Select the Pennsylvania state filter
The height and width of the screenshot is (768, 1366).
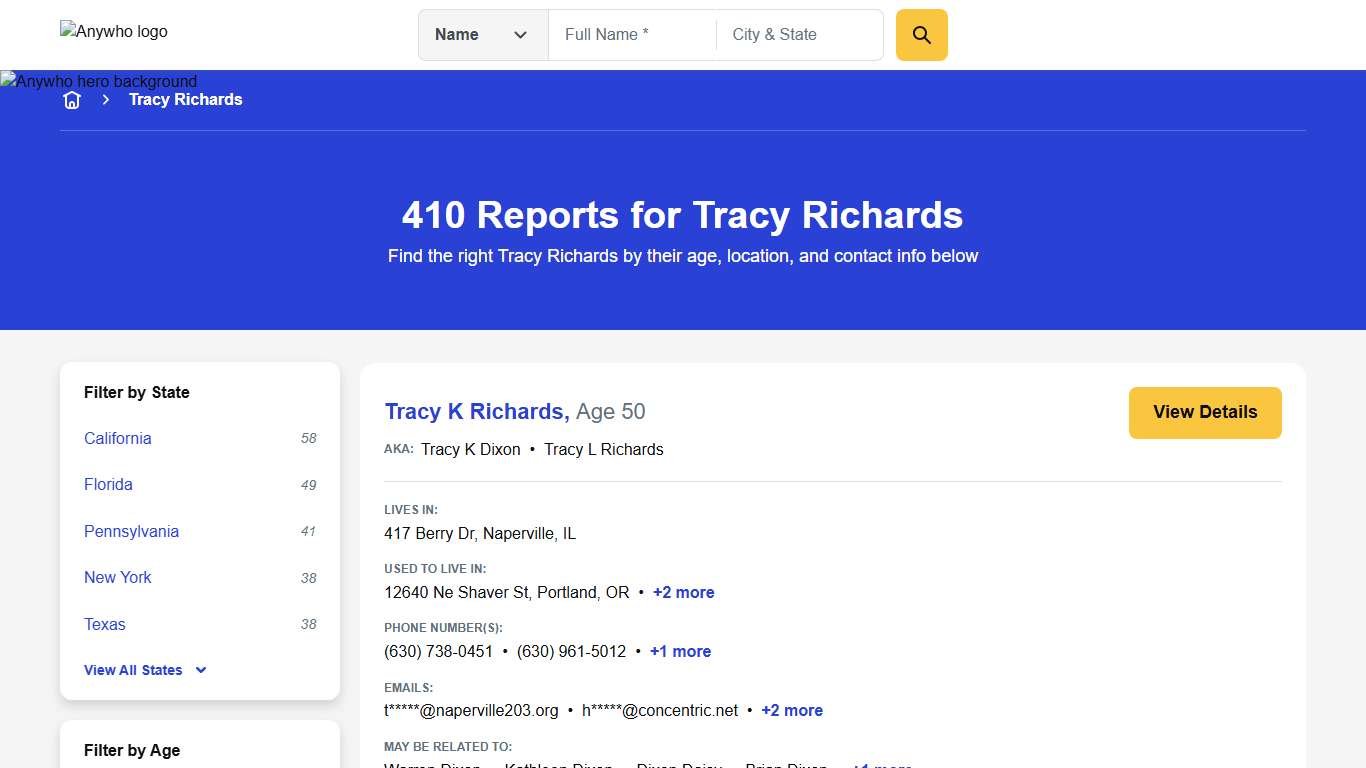(131, 531)
